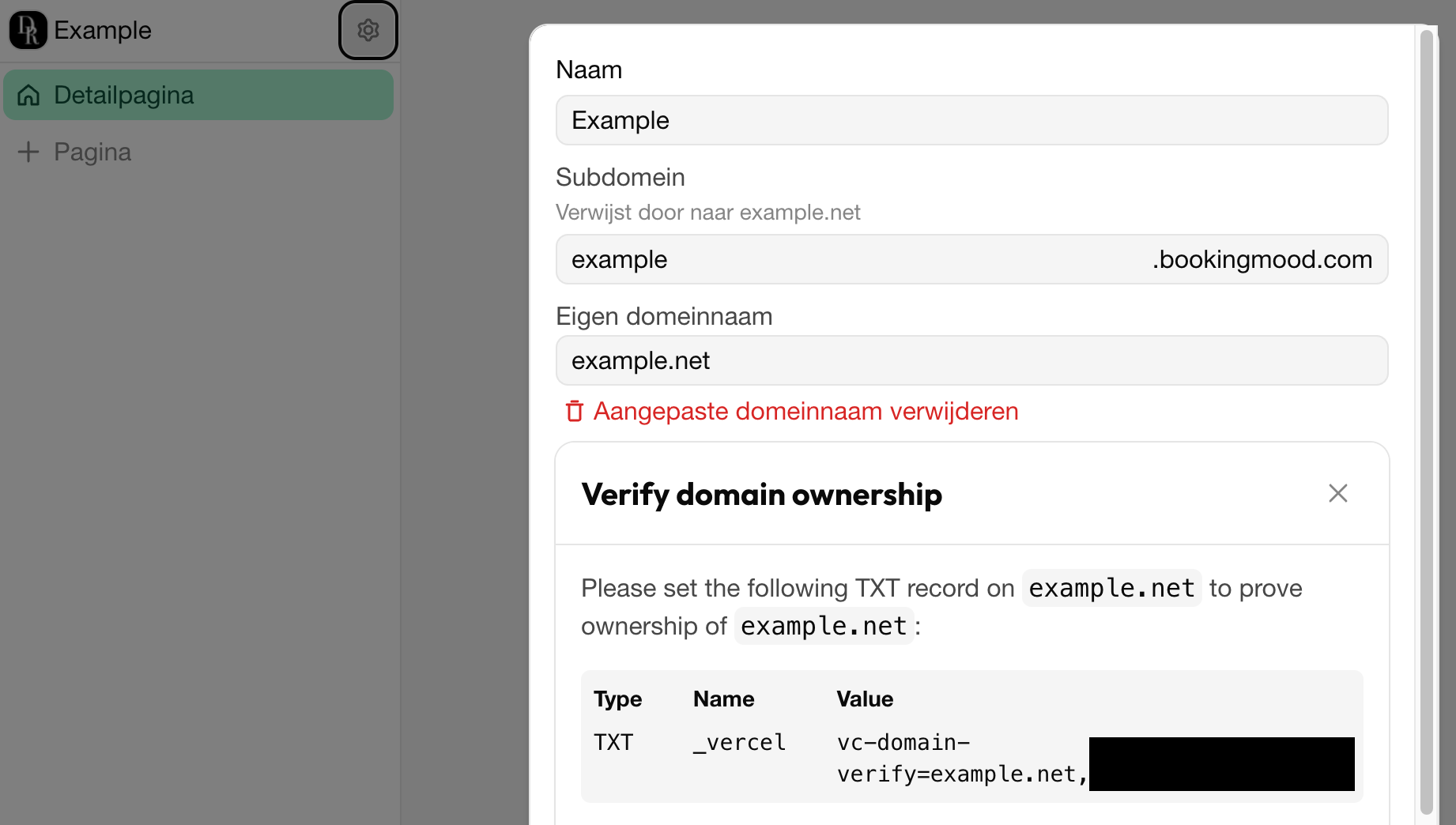Screen dimensions: 1456x825
Task: Click the plus icon next to Pagina
Action: click(28, 152)
